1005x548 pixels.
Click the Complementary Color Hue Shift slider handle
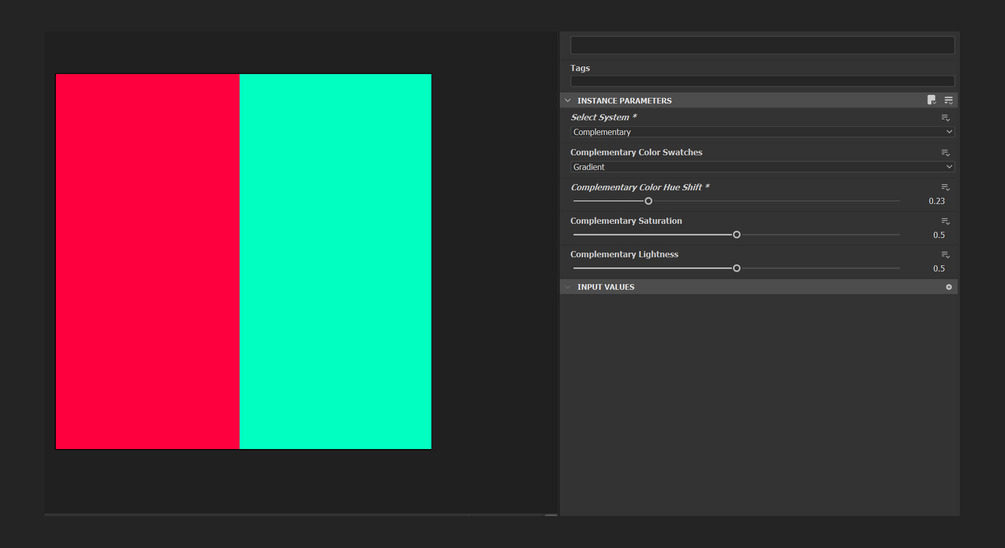click(x=649, y=201)
